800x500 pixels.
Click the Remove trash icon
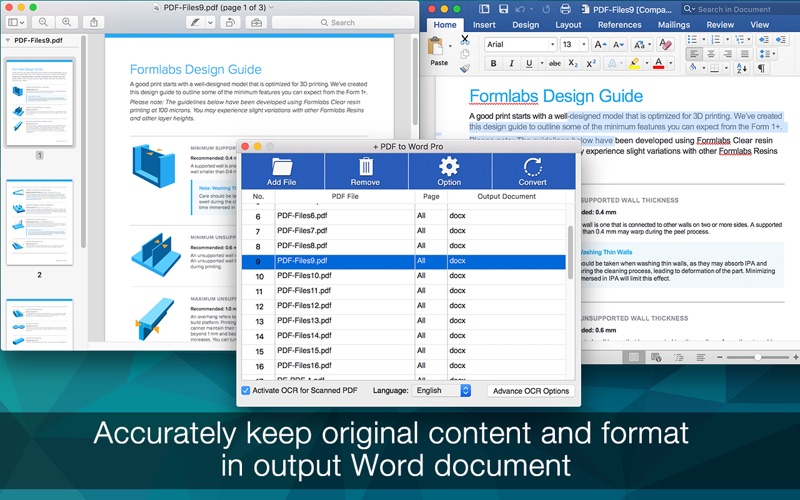tap(365, 171)
